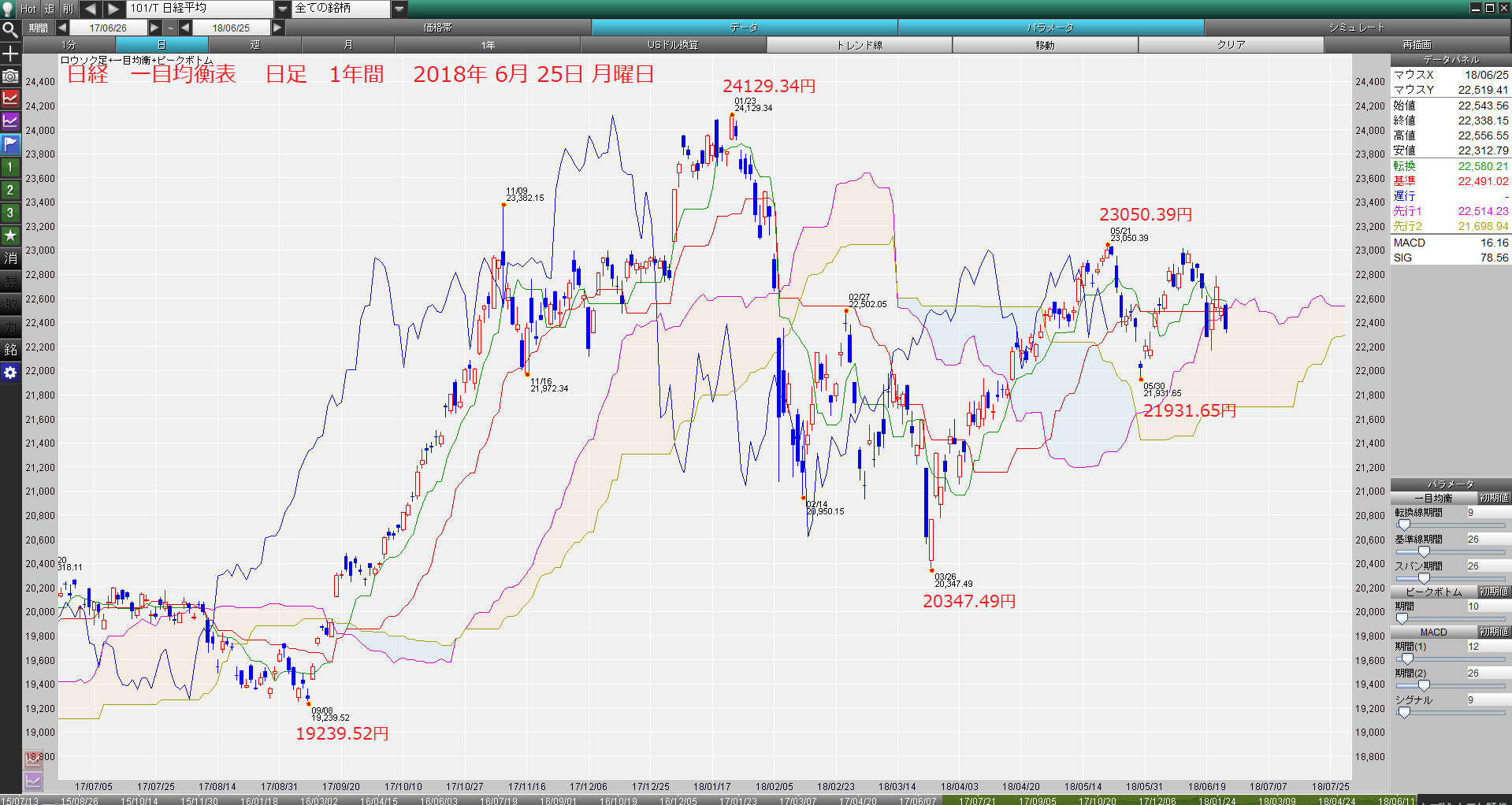1512x805 pixels.
Task: Click the blue flag icon
Action: [10, 144]
